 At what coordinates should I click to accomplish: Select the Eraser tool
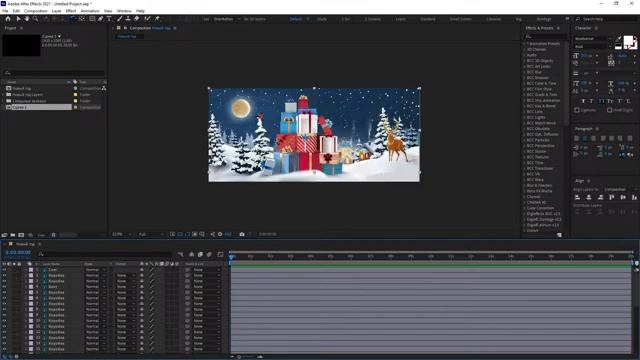tap(137, 19)
